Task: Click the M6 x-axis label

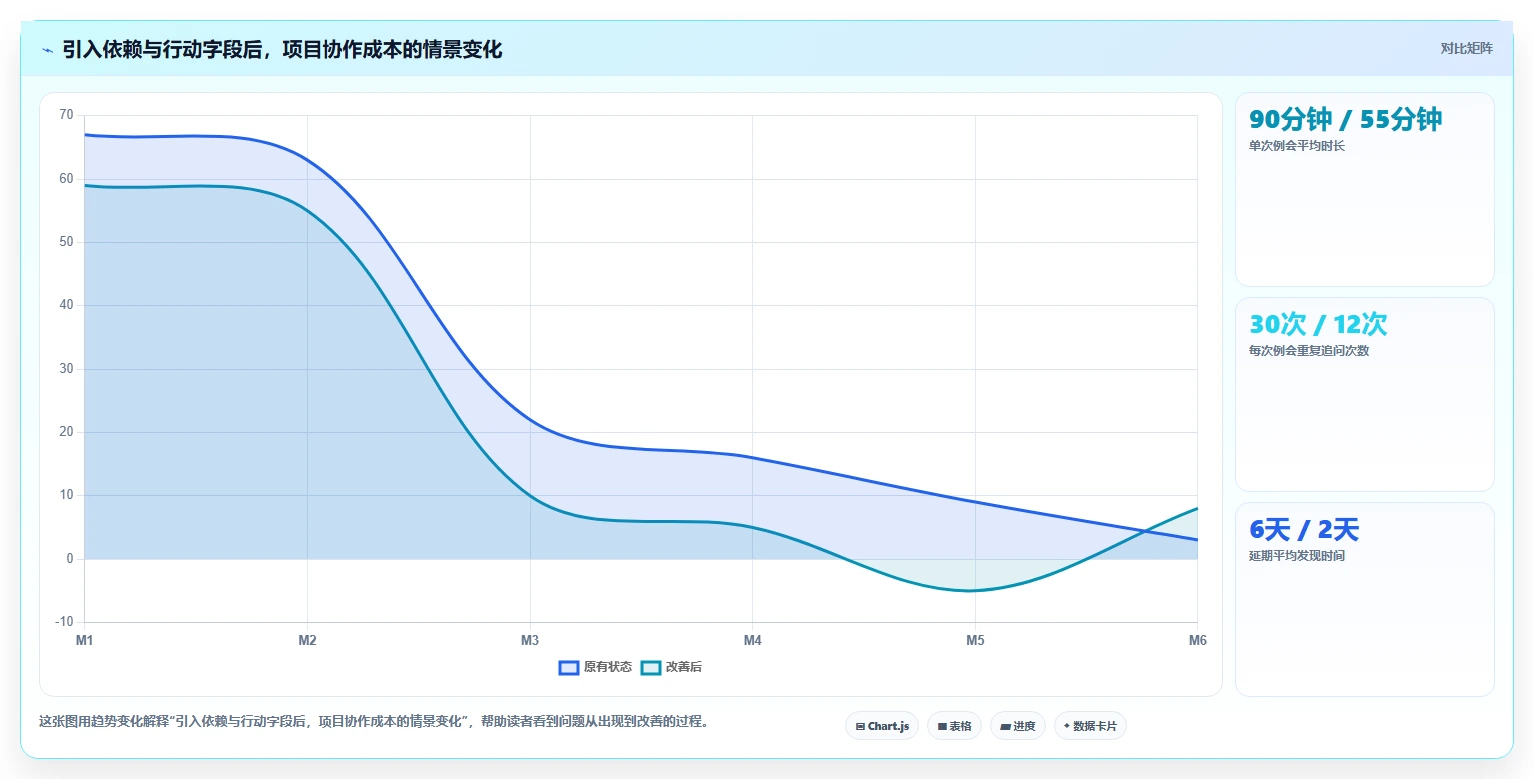Action: [1197, 641]
